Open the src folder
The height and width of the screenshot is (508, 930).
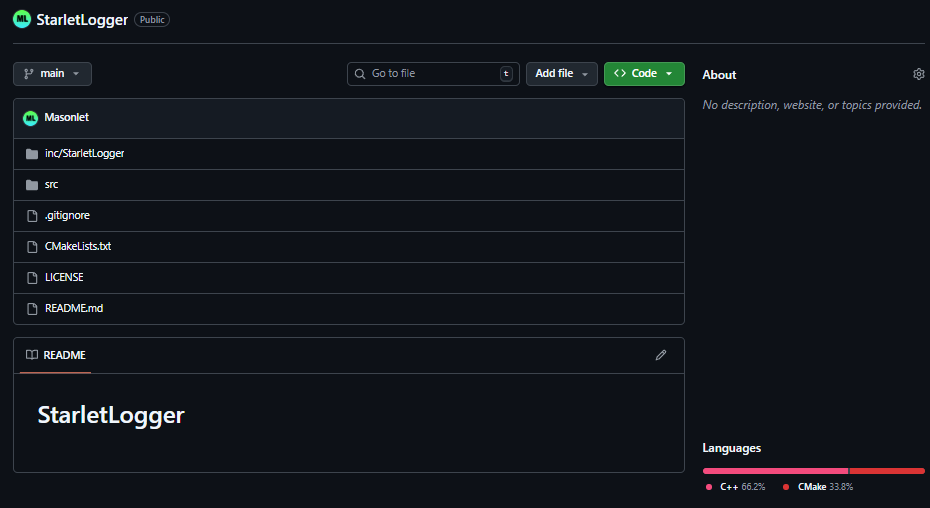(52, 185)
